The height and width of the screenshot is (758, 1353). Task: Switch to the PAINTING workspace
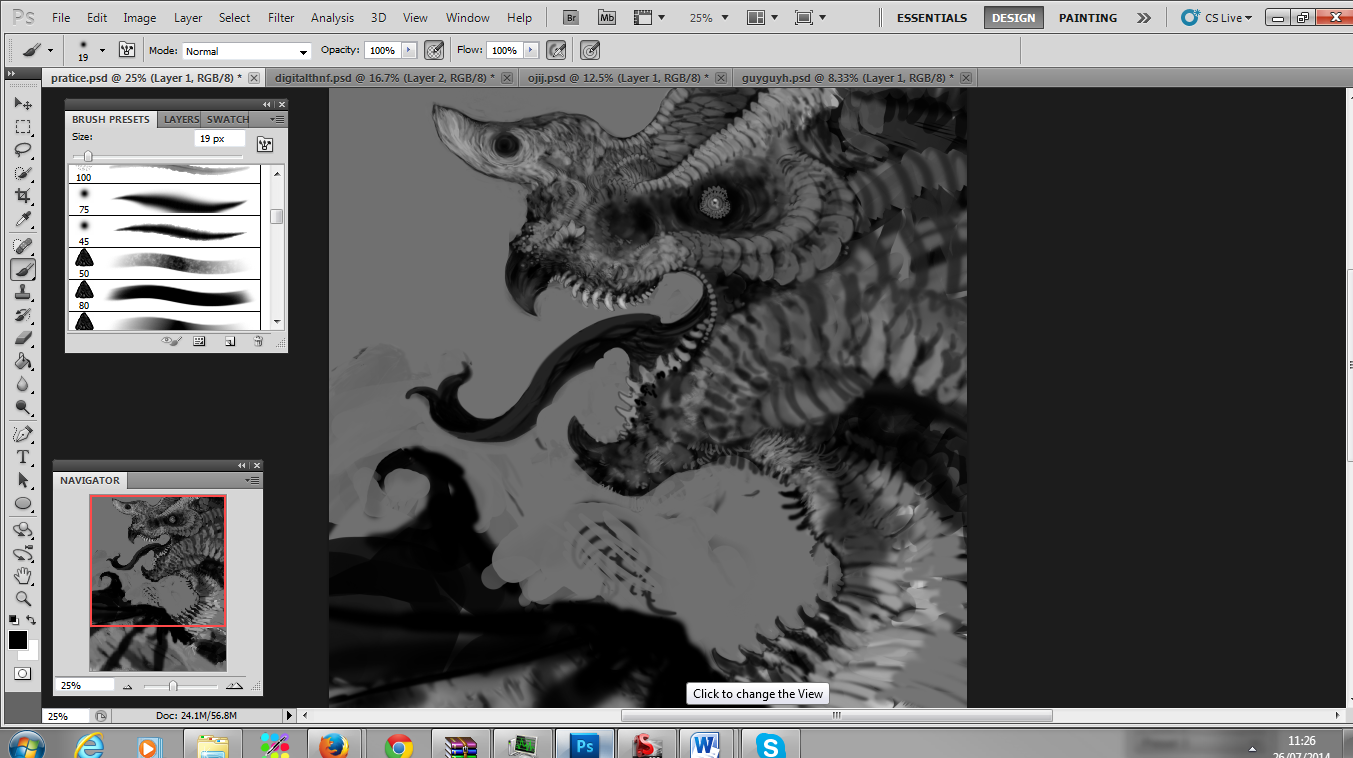(1088, 18)
